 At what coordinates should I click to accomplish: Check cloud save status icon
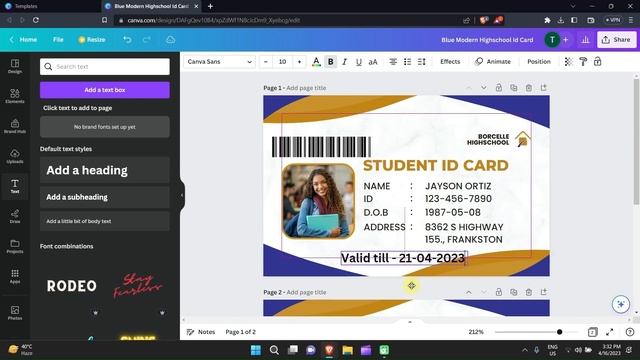(171, 40)
